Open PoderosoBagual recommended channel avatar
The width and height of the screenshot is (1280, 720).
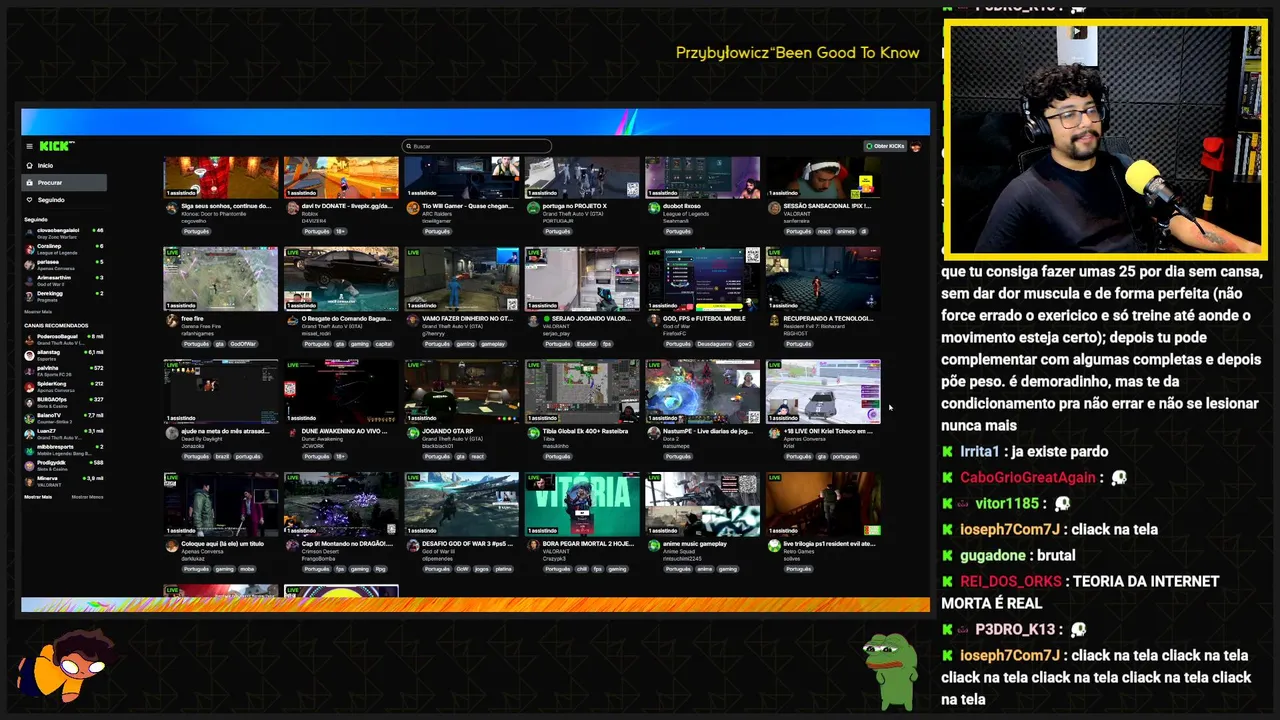30,338
